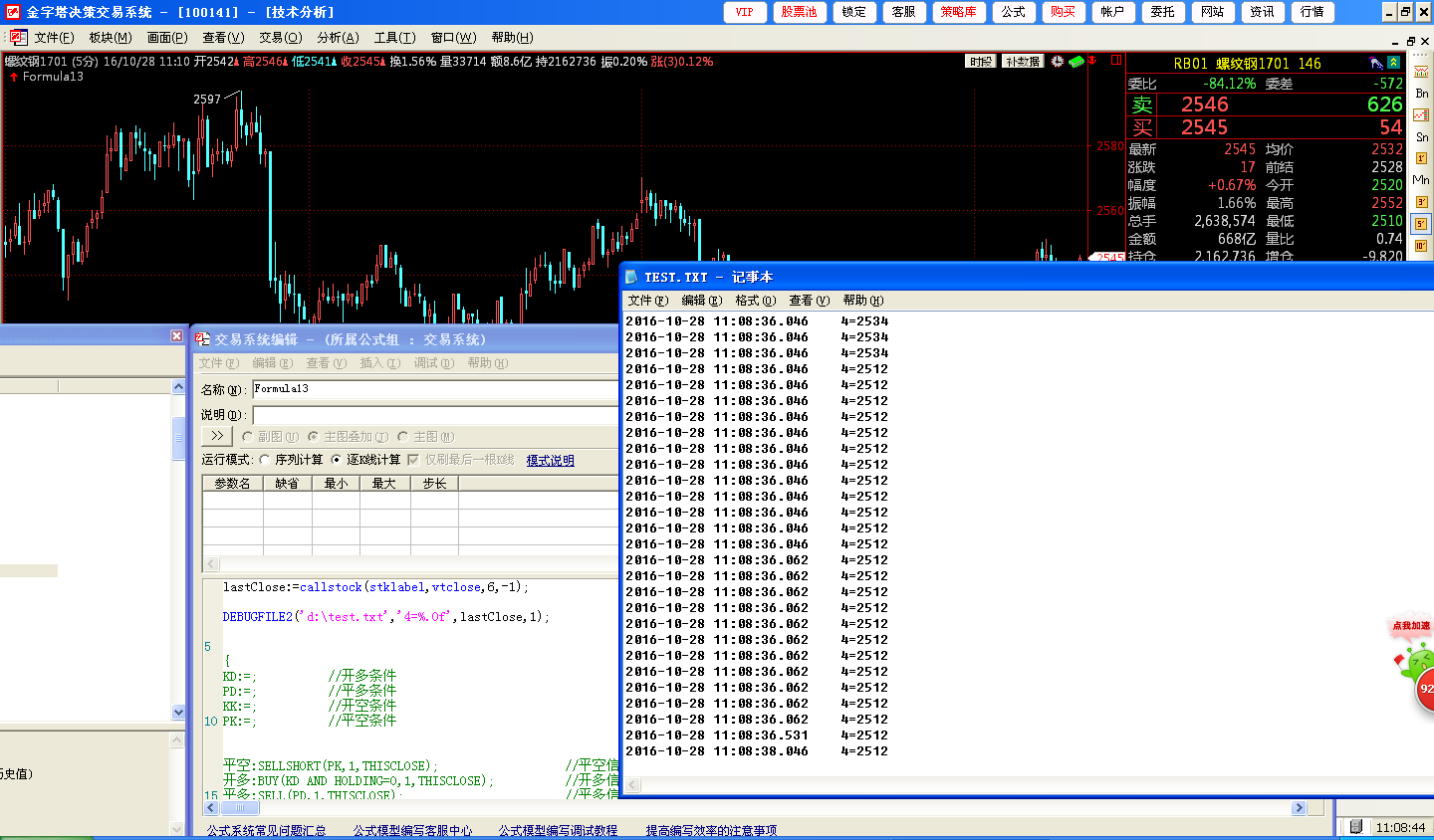The image size is (1434, 840).
Task: Click the 11:08:44 system clock
Action: (1400, 828)
